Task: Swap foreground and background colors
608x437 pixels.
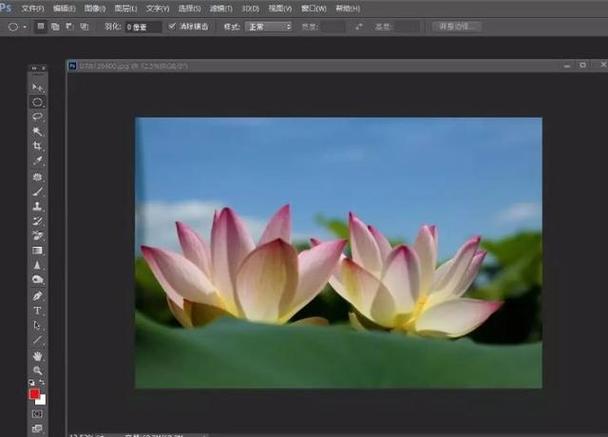Action: pyautogui.click(x=43, y=382)
